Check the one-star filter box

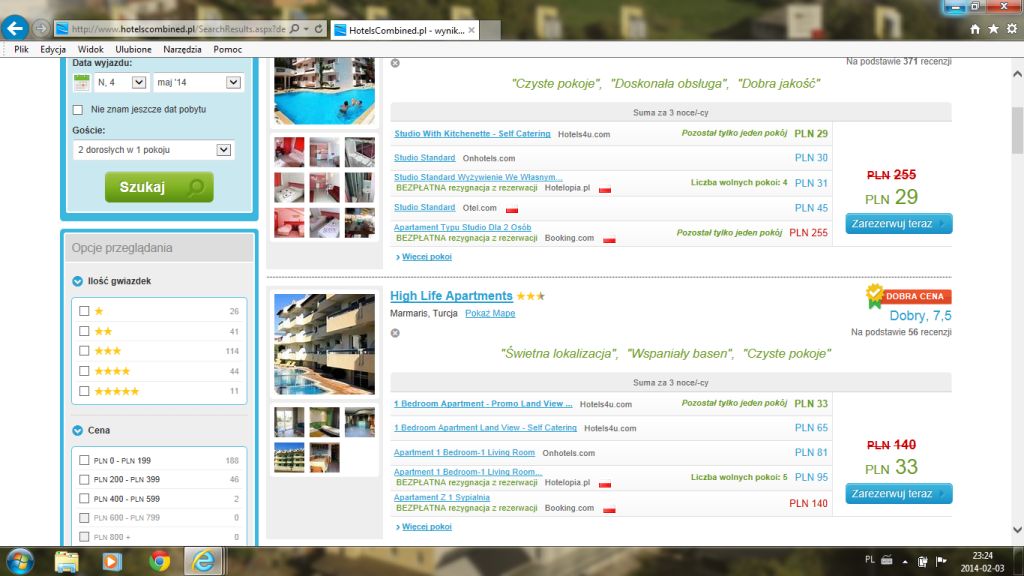click(x=84, y=311)
